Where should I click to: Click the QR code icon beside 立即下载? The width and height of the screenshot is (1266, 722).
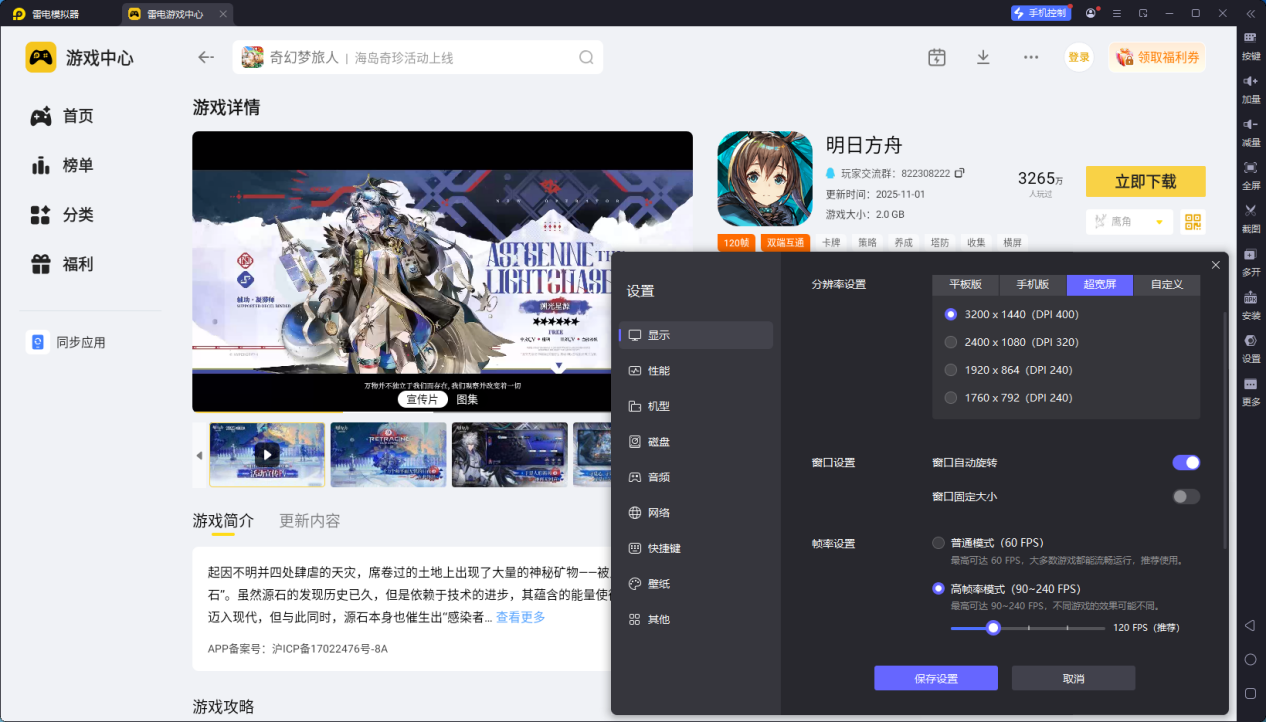(1192, 221)
